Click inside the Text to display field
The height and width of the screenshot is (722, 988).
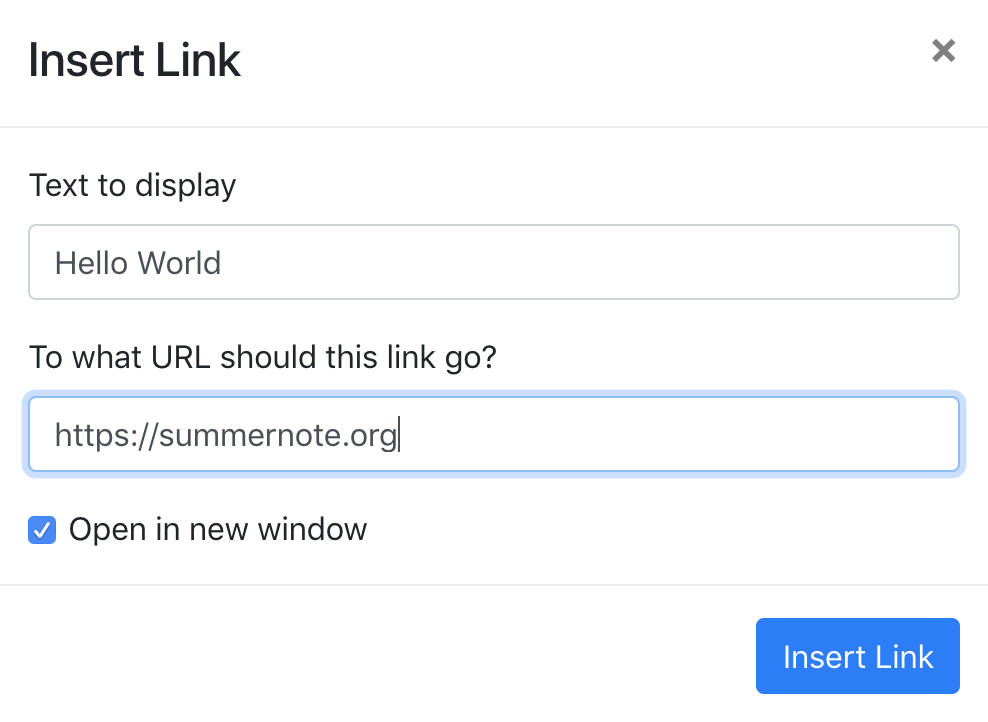493,262
